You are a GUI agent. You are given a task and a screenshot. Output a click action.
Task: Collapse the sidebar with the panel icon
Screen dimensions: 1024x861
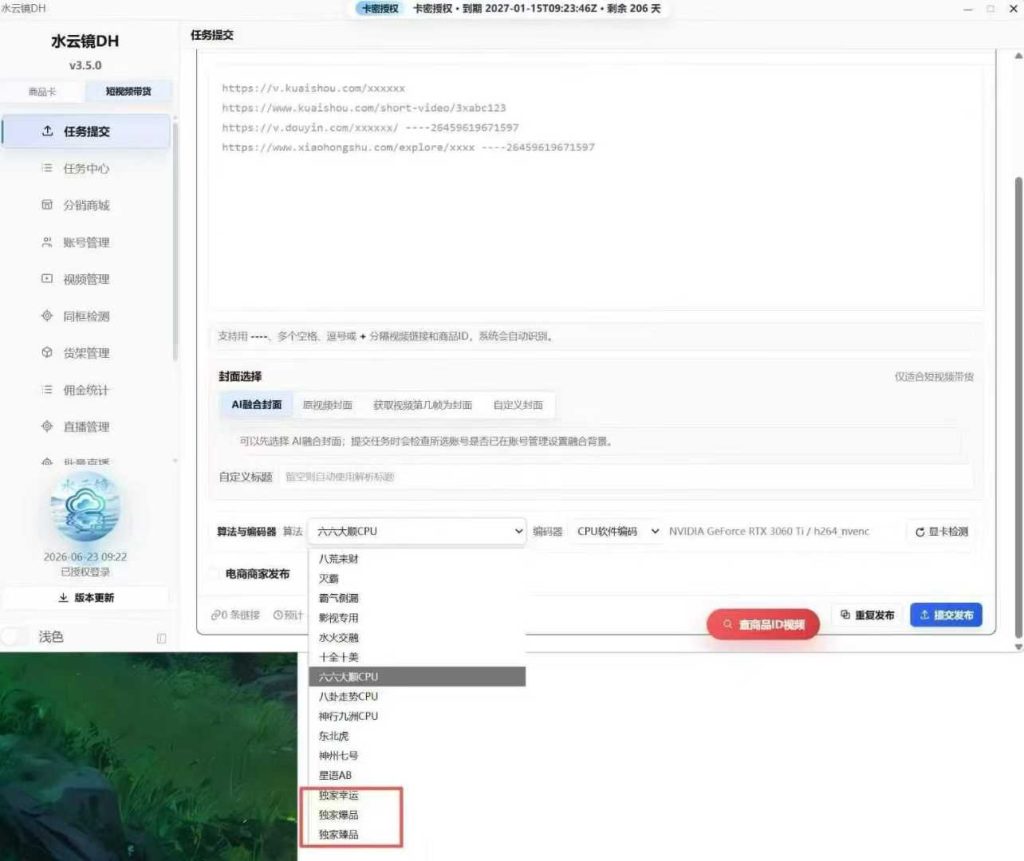tap(161, 638)
